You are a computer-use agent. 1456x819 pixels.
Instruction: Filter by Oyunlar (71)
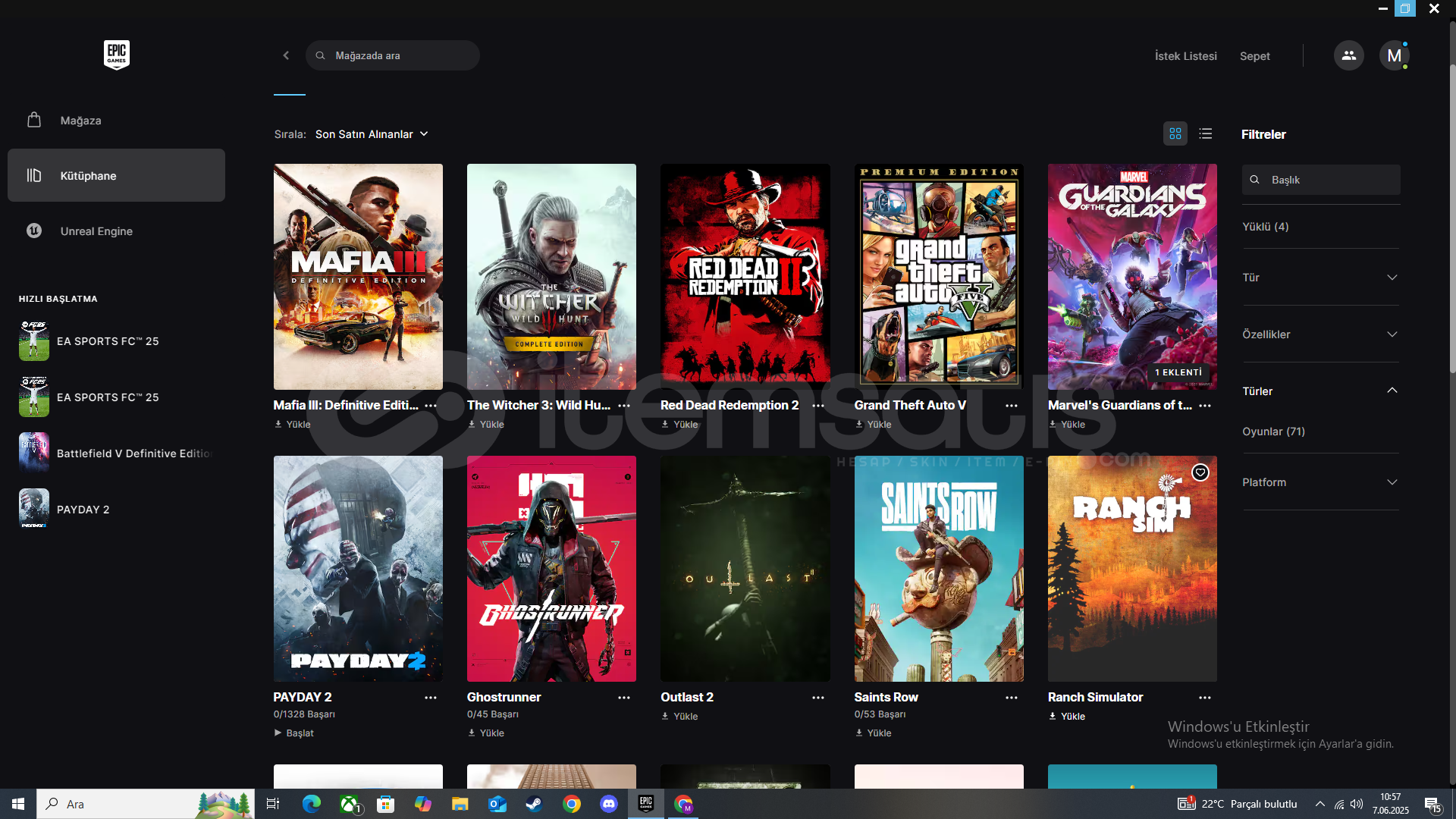pyautogui.click(x=1273, y=431)
